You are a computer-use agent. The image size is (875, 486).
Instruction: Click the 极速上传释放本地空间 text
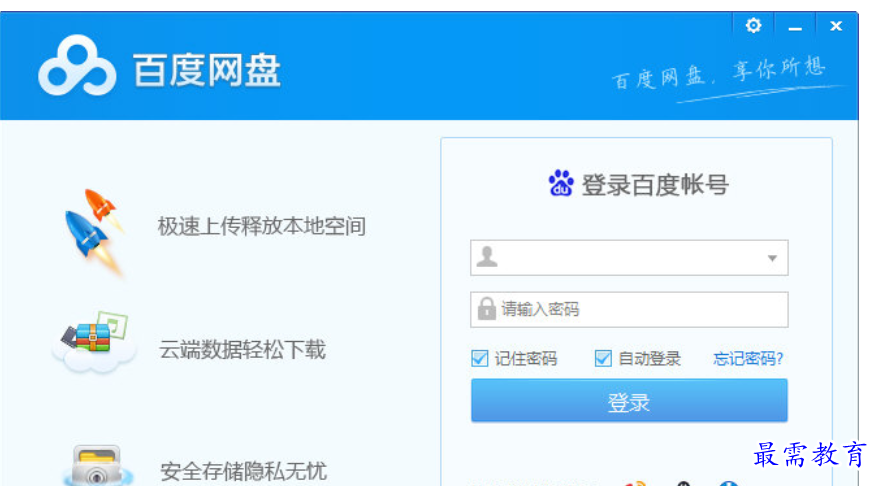(261, 226)
